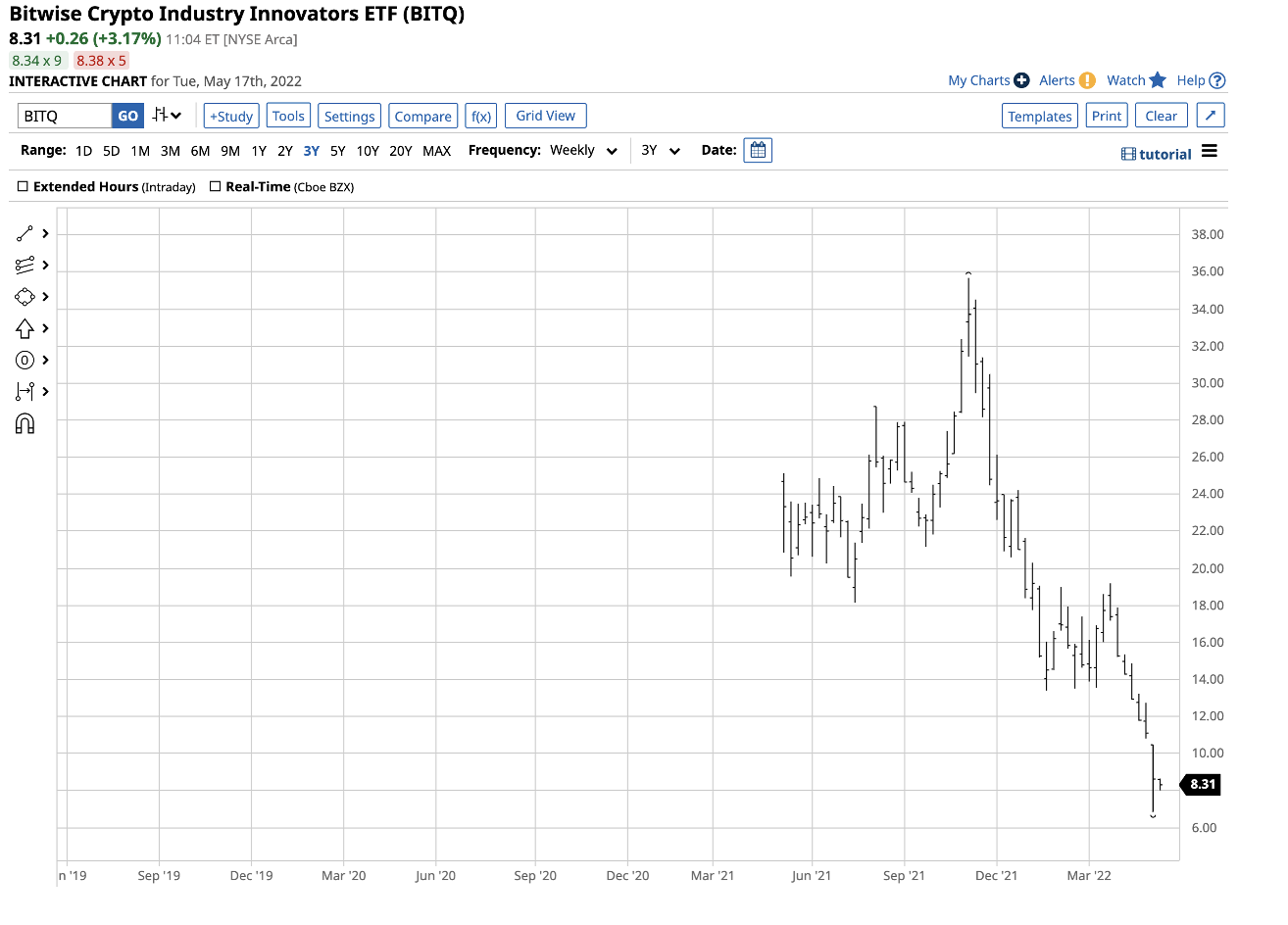Select the active 3Y range
Screen dimensions: 1288x925
(312, 151)
